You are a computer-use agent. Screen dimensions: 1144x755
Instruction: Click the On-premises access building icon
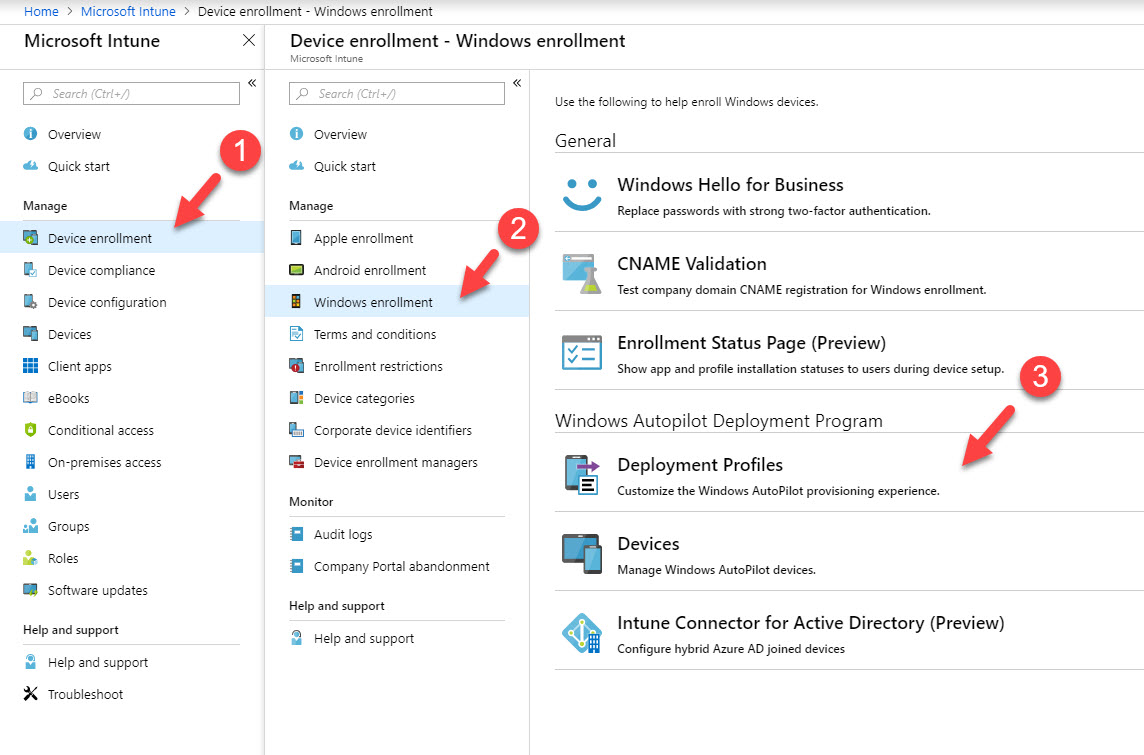31,462
